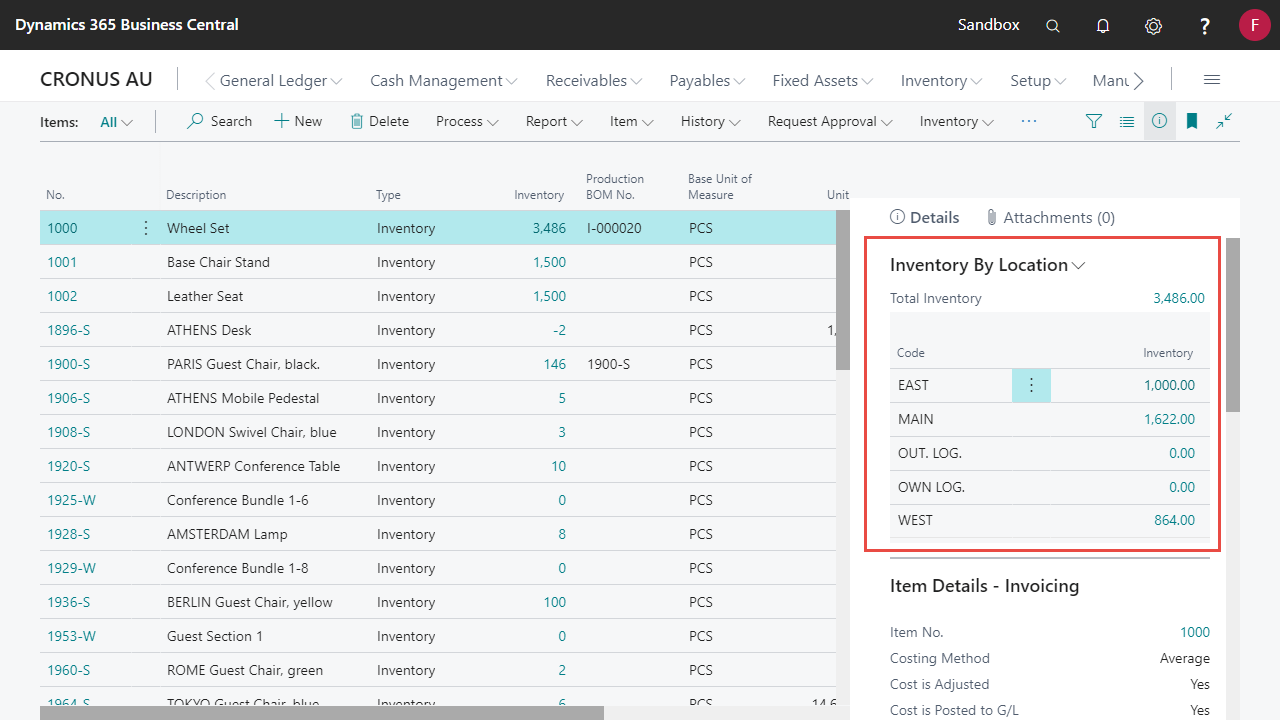
Task: Select the OUT. LOG. location row
Action: 1049,453
